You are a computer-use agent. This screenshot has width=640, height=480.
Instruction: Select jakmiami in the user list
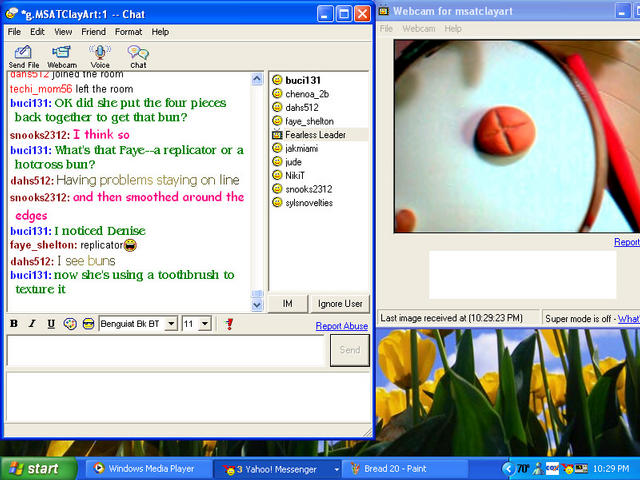pyautogui.click(x=301, y=148)
